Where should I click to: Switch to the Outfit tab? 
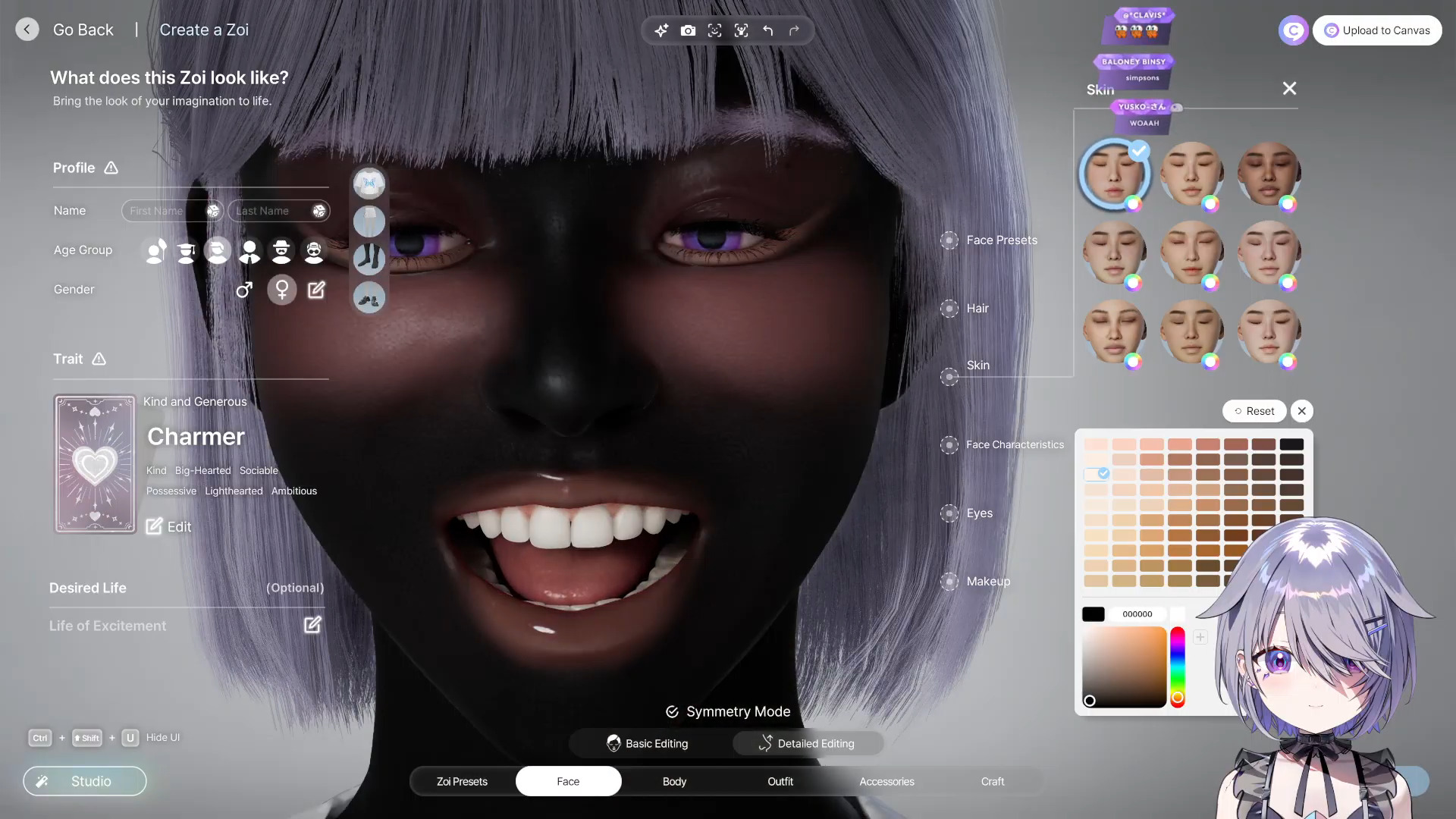point(780,781)
